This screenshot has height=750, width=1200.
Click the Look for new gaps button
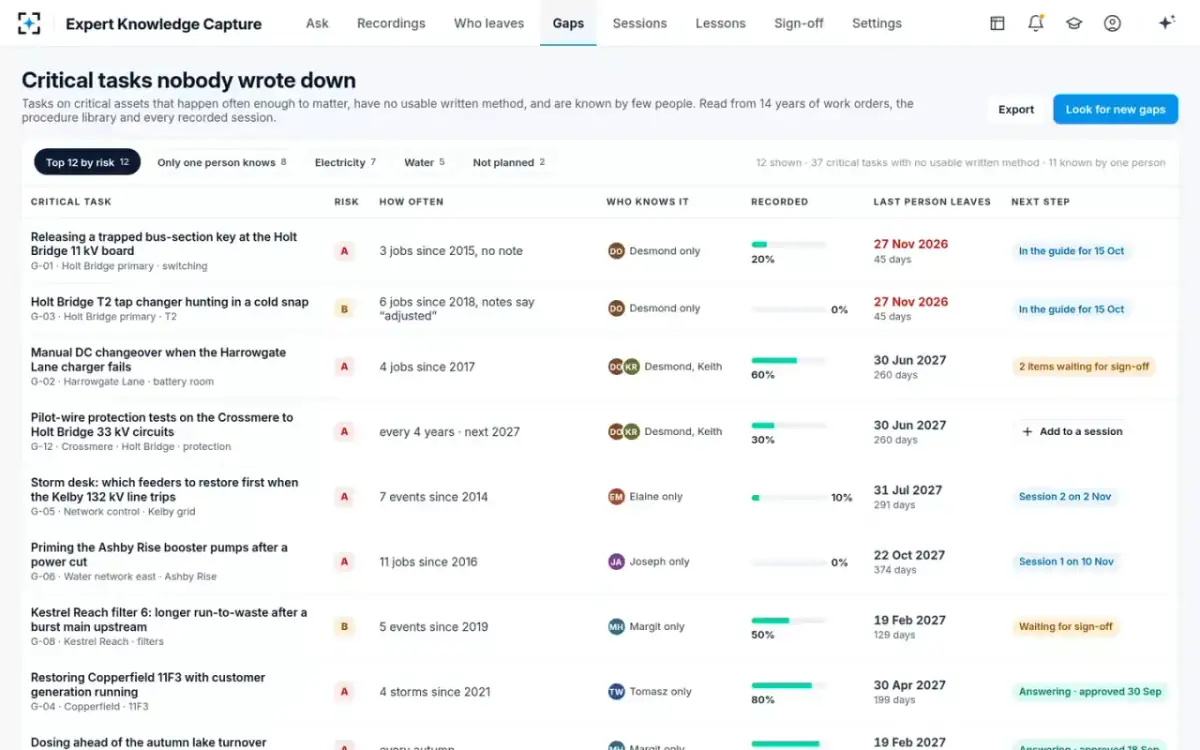tap(1115, 110)
